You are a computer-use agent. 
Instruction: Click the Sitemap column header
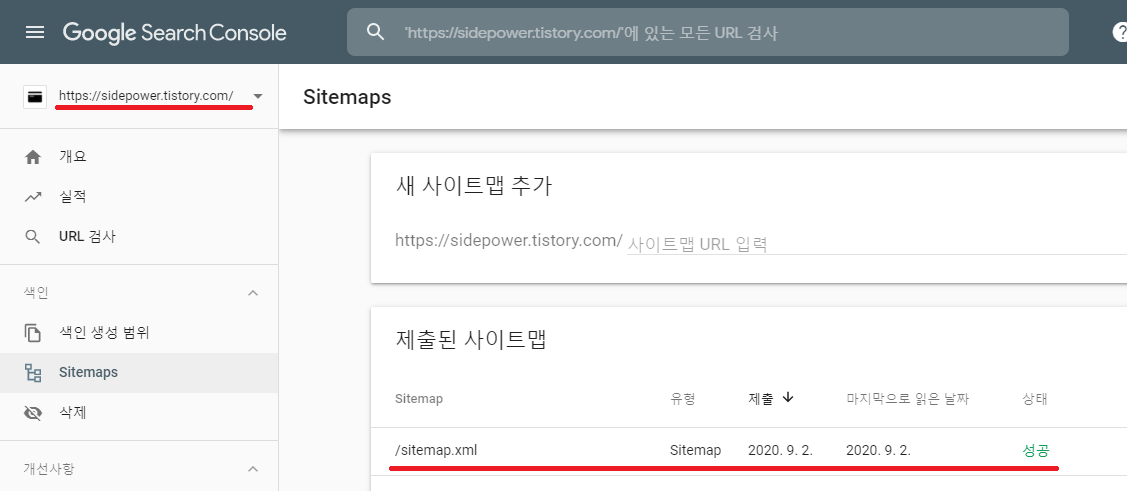click(419, 398)
